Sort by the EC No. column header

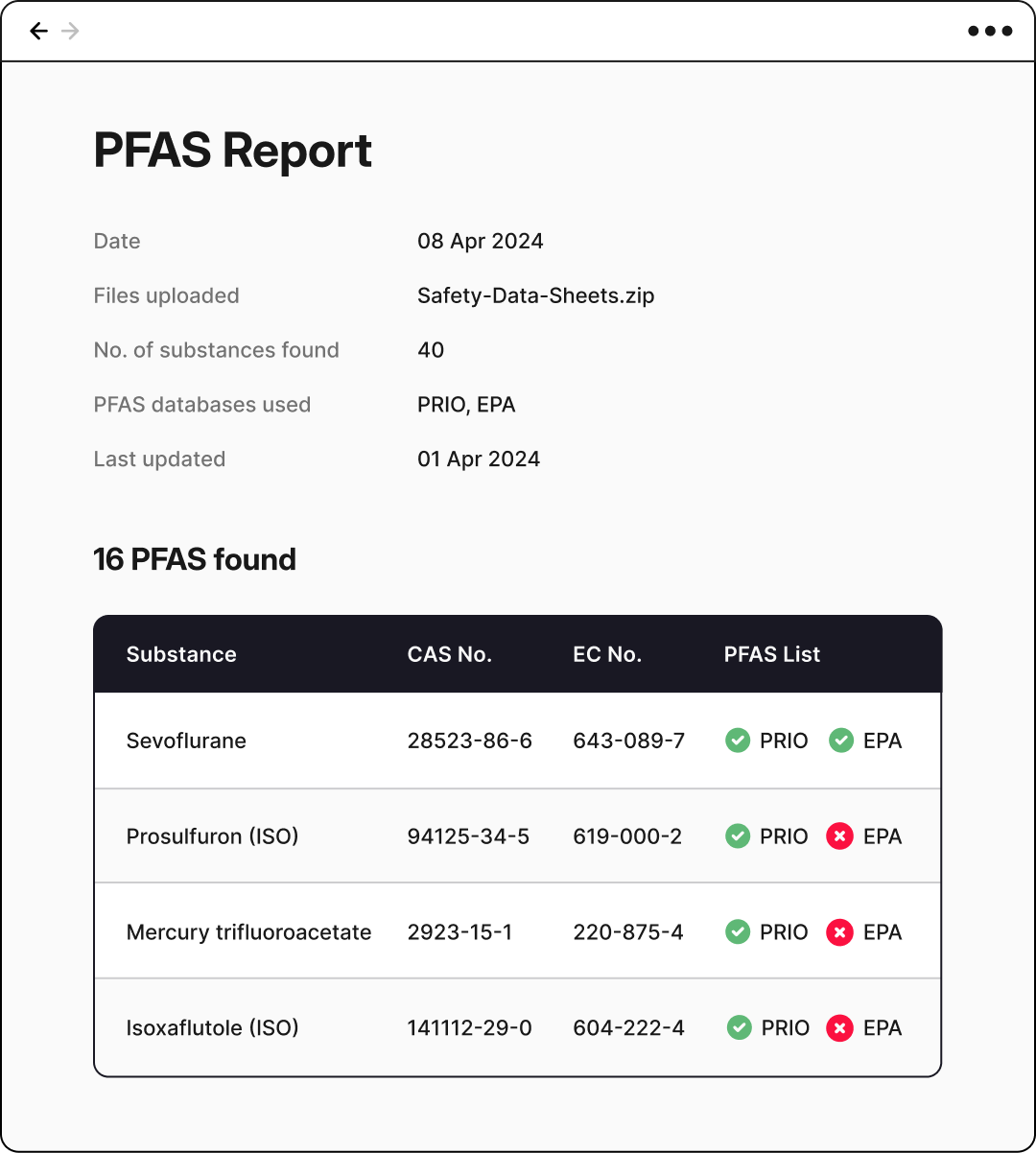tap(607, 654)
